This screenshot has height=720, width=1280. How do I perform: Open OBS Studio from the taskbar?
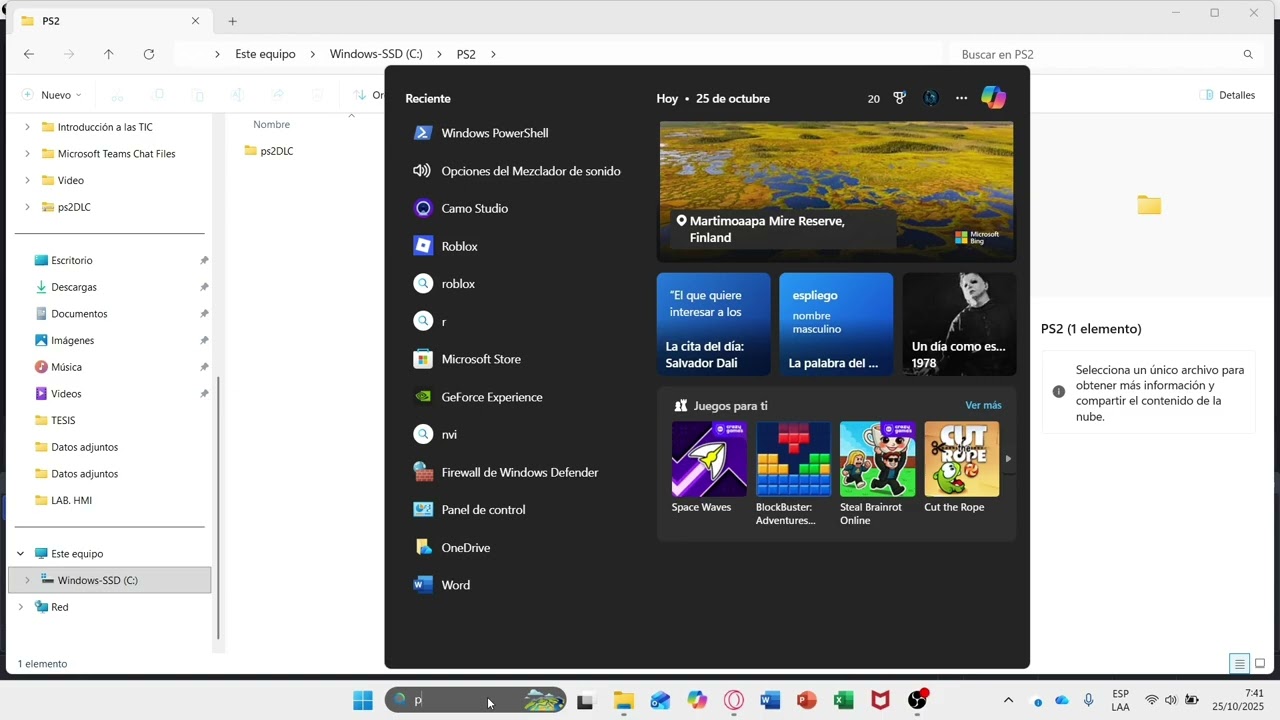917,701
